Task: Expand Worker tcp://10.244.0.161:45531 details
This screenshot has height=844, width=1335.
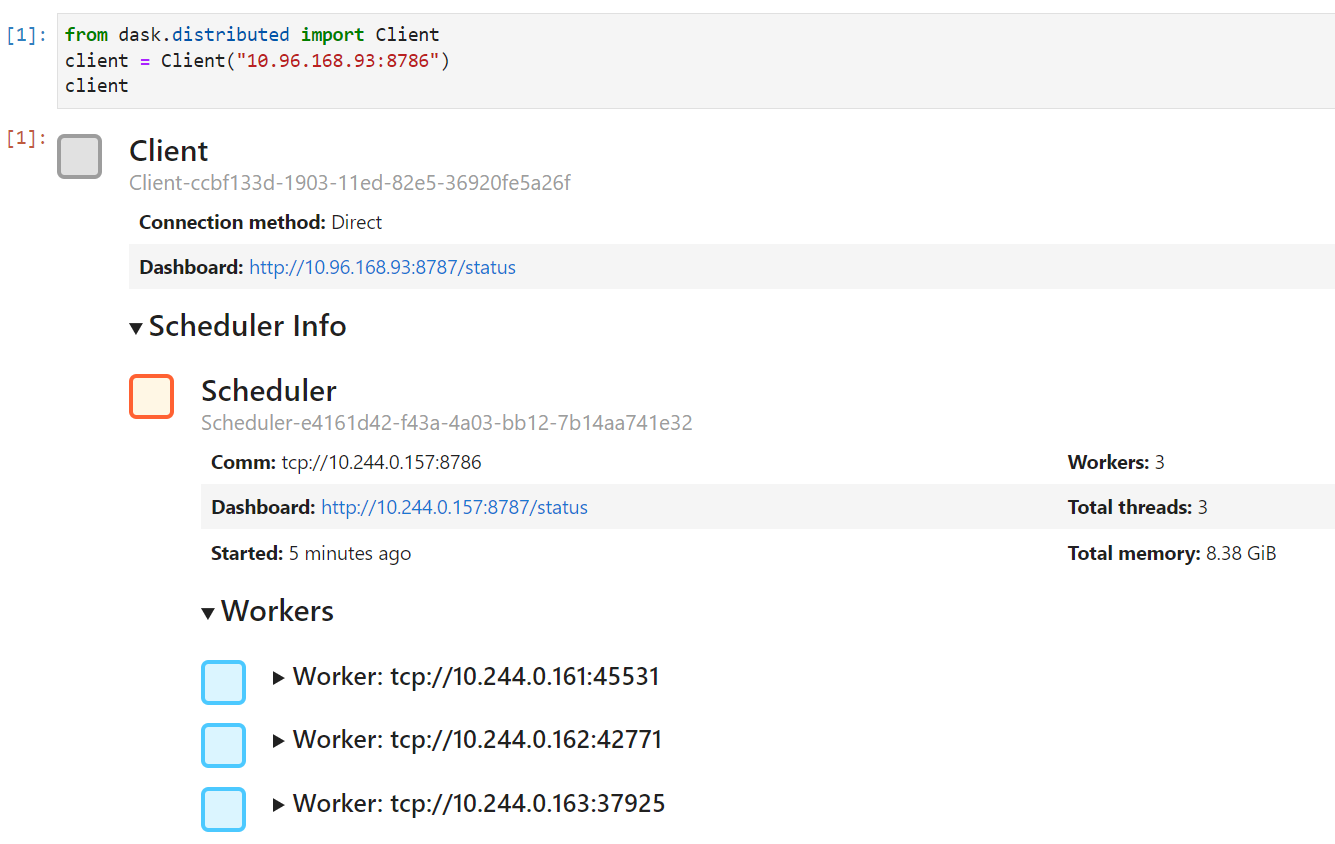Action: coord(279,676)
